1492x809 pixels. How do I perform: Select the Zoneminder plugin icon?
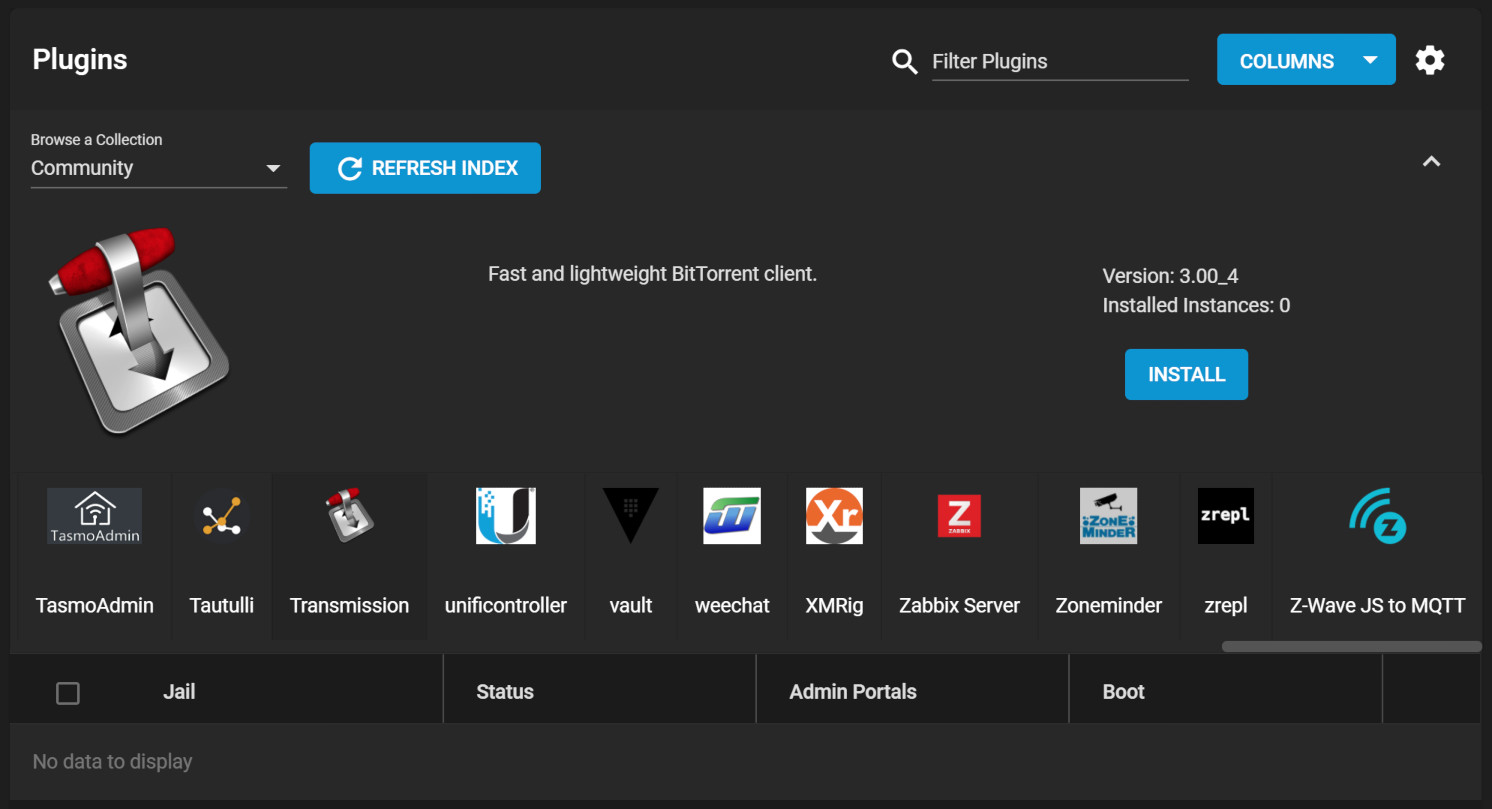[x=1109, y=516]
